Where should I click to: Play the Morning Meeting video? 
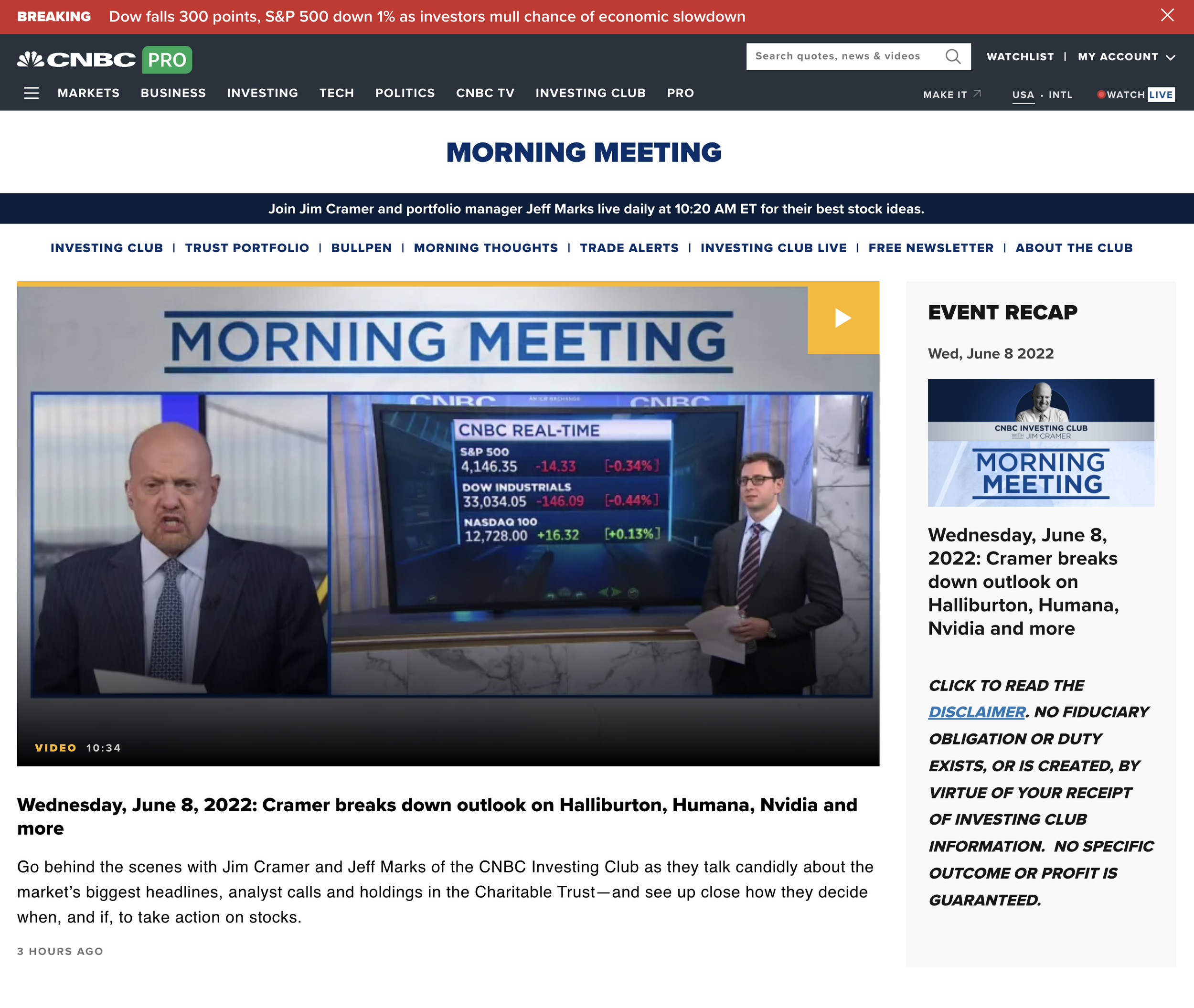(842, 318)
